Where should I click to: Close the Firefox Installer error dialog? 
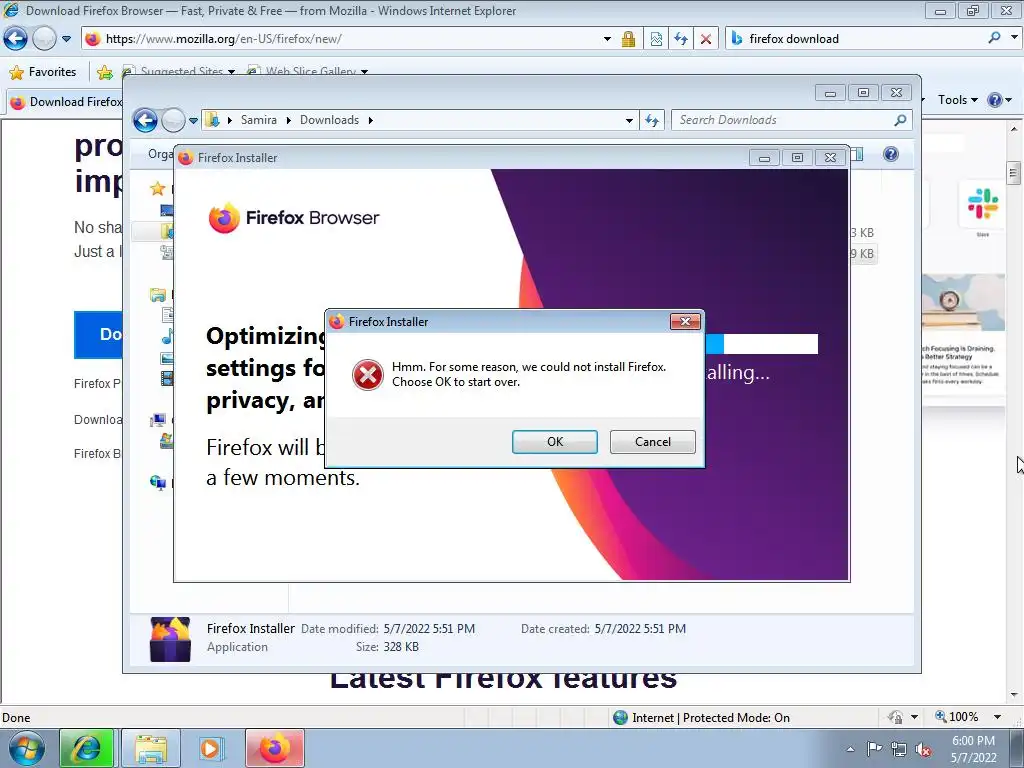(x=685, y=321)
